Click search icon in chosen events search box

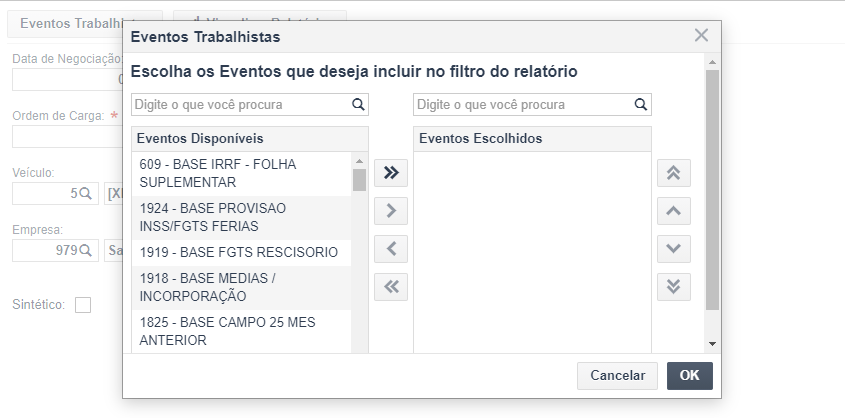pyautogui.click(x=641, y=104)
